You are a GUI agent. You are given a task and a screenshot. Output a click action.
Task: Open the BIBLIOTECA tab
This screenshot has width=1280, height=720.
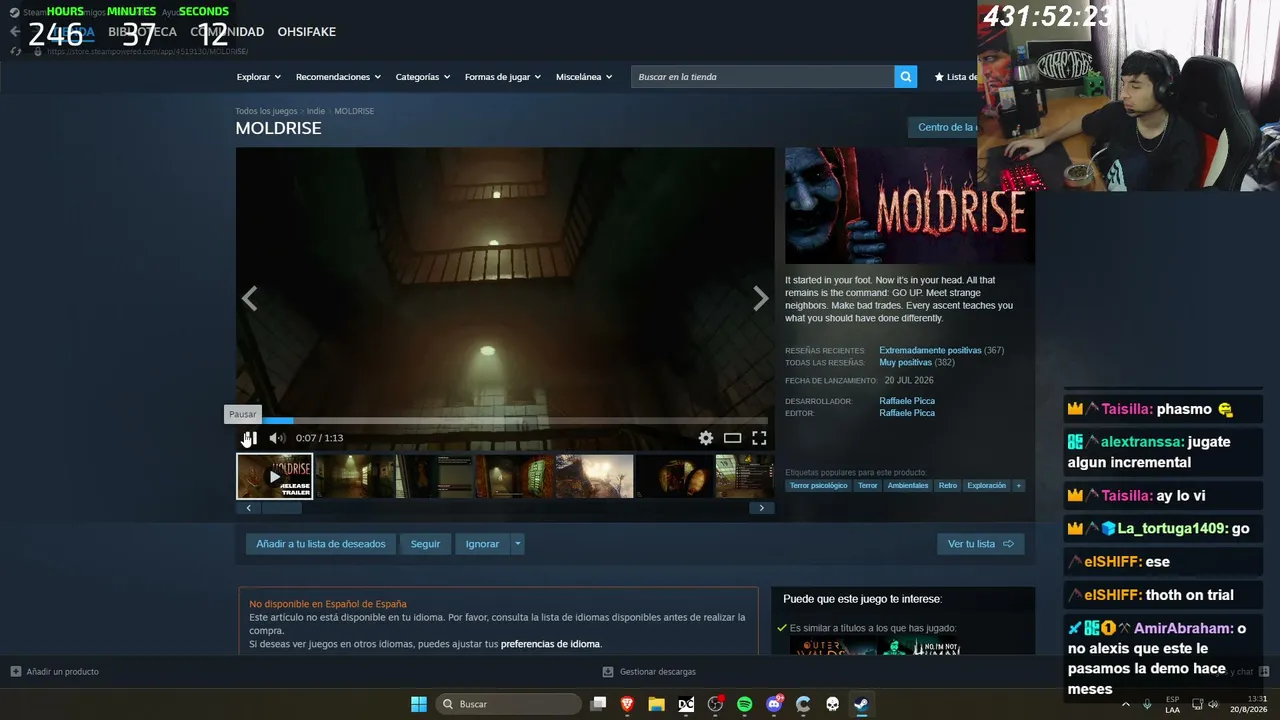pyautogui.click(x=142, y=32)
